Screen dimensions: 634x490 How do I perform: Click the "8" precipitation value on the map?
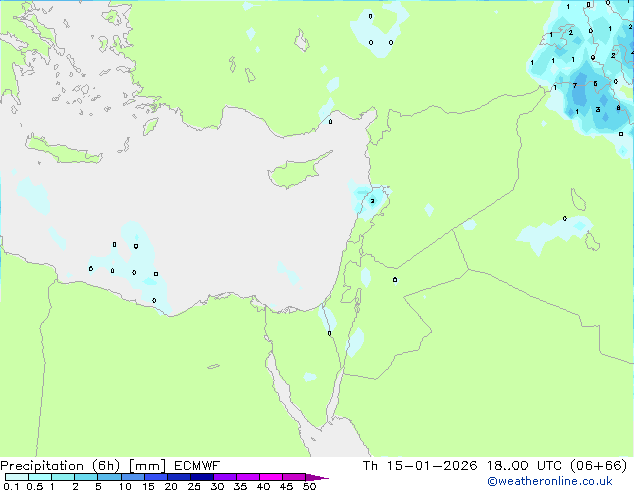click(x=618, y=108)
